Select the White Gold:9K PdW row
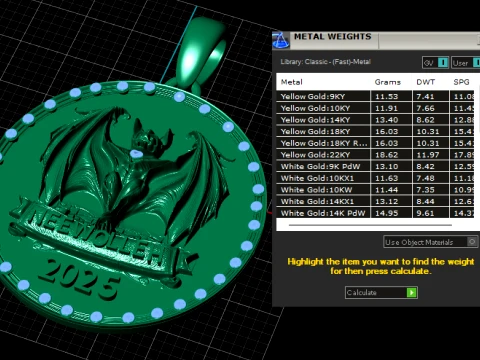480x360 pixels. click(x=375, y=166)
